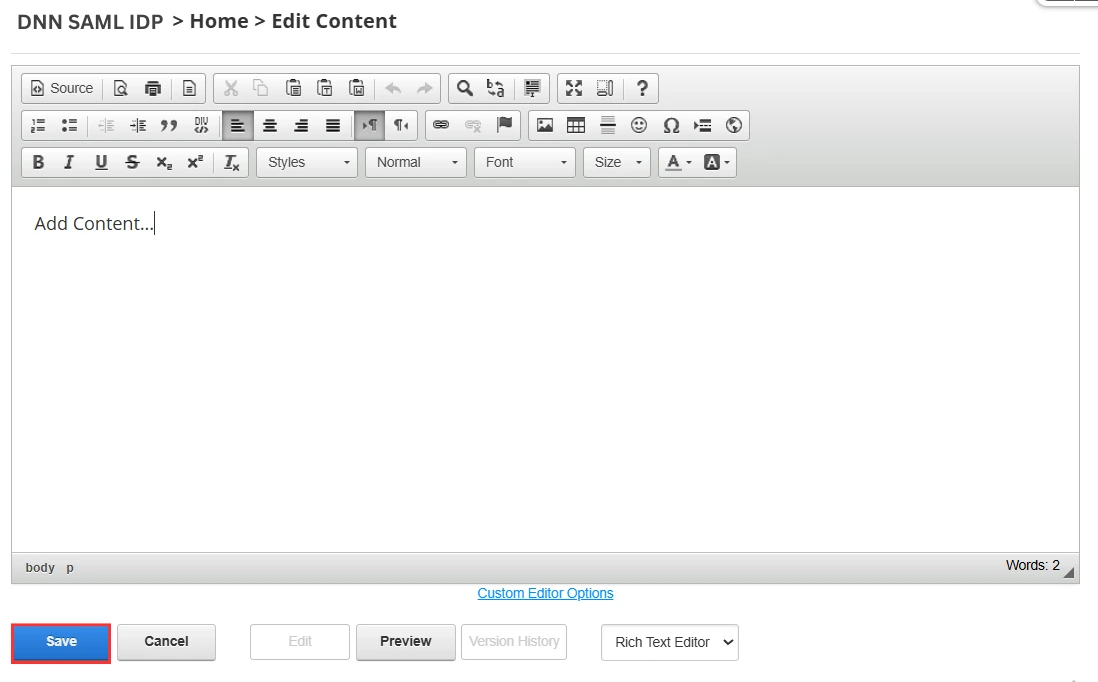The height and width of the screenshot is (682, 1098).
Task: Open the Rich Text Editor mode selector
Action: 669,642
